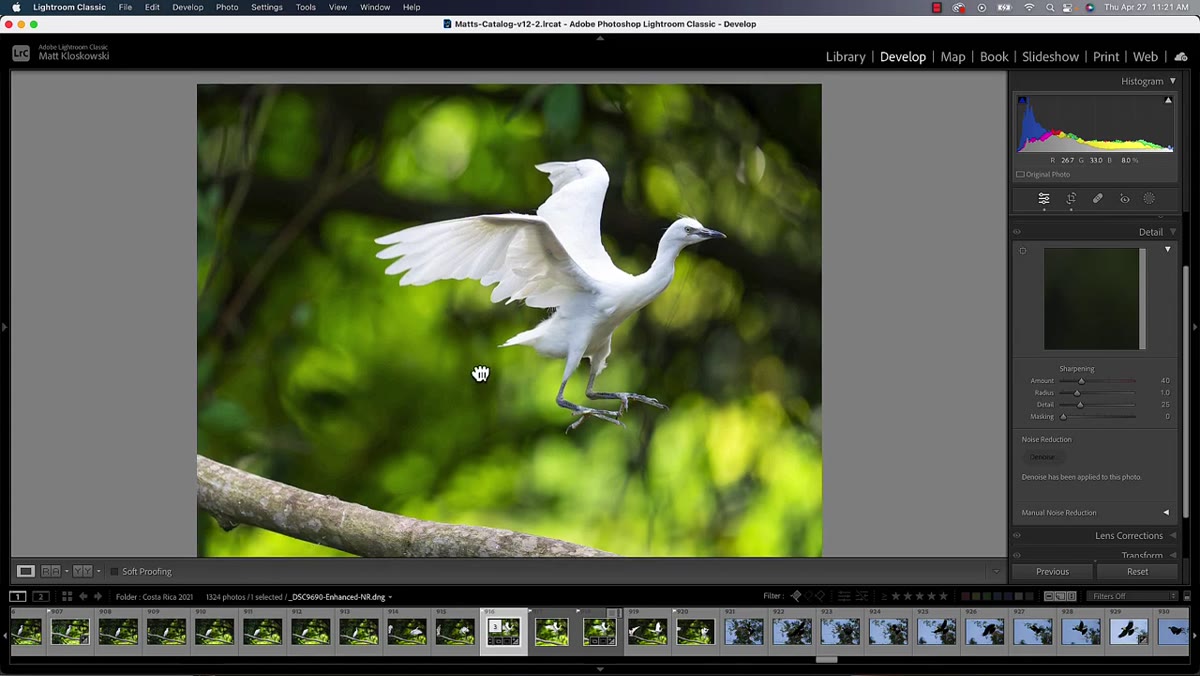Open macOS Spotlight search
Image resolution: width=1200 pixels, height=676 pixels.
(1050, 8)
